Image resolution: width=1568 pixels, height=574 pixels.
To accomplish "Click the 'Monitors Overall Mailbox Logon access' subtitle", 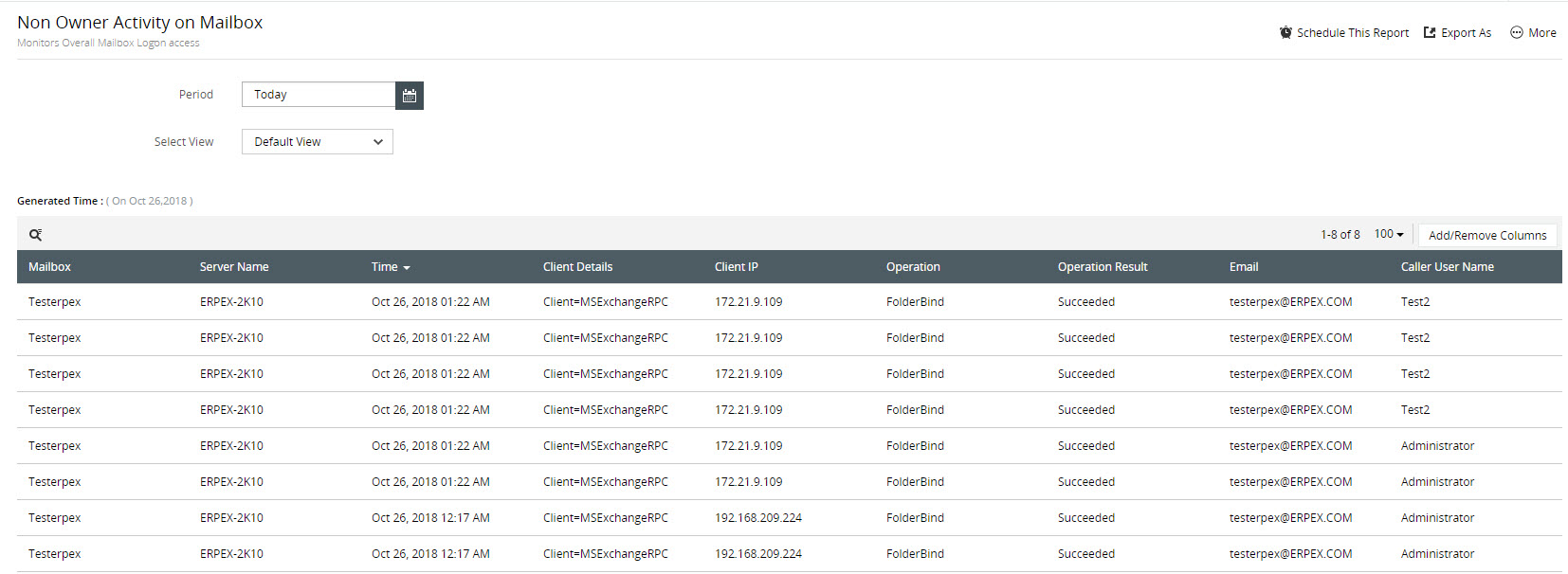I will (108, 43).
